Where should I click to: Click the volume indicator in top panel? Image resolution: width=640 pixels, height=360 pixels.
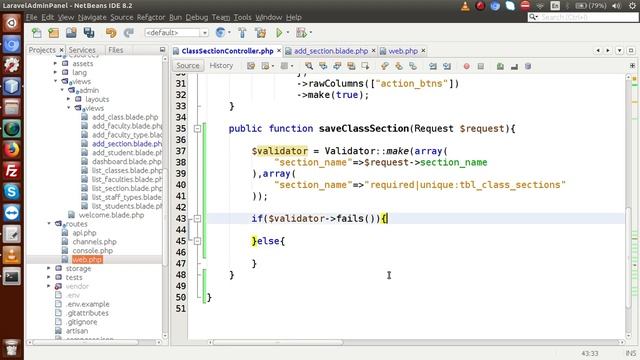(x=616, y=6)
